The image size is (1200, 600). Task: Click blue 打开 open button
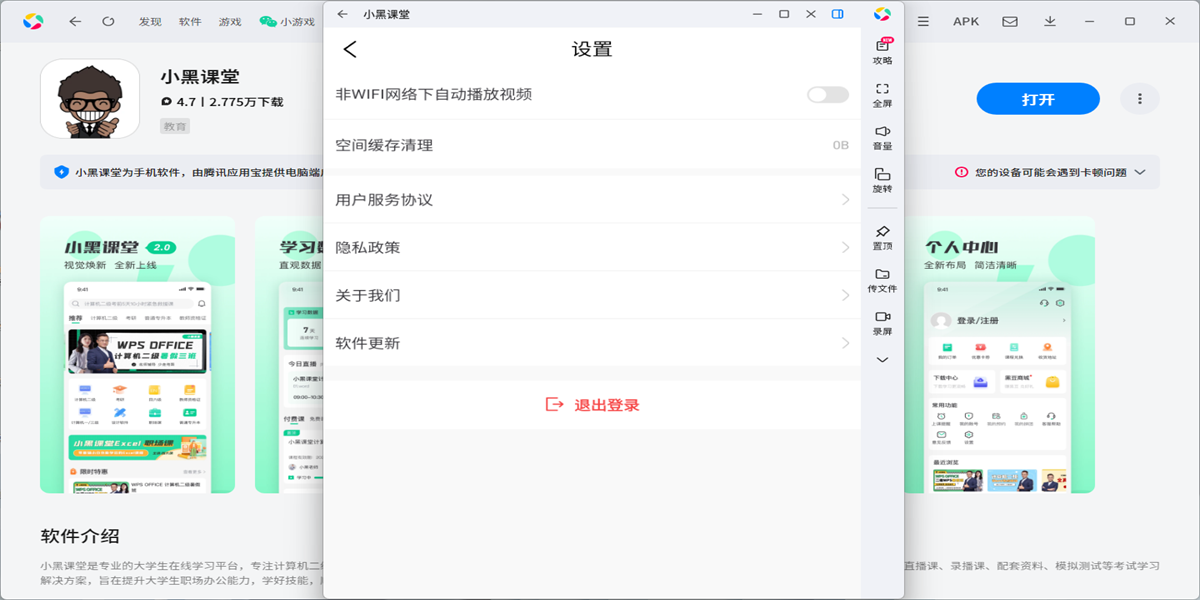[1038, 99]
